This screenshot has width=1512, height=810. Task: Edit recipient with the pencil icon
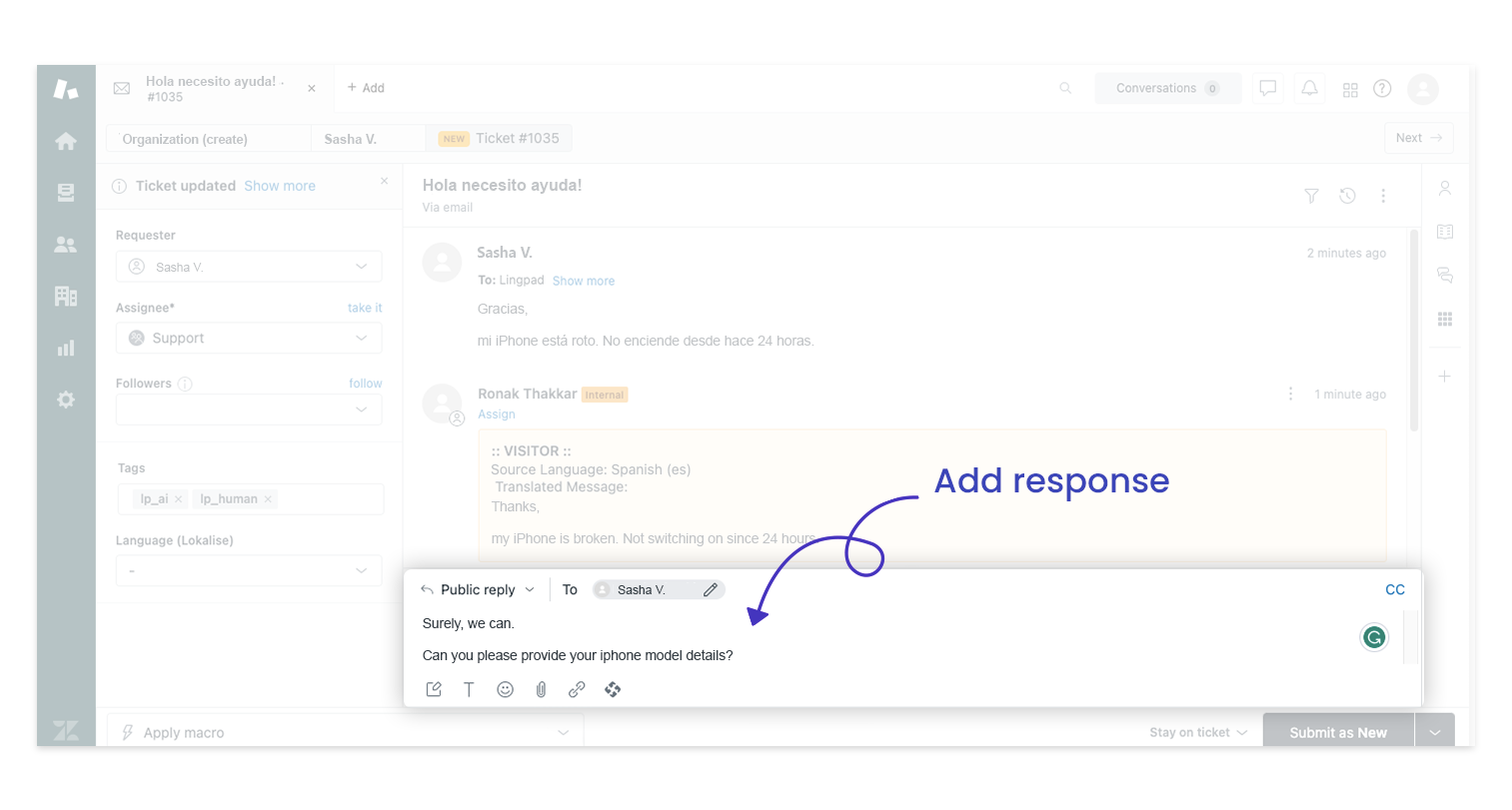pos(711,589)
